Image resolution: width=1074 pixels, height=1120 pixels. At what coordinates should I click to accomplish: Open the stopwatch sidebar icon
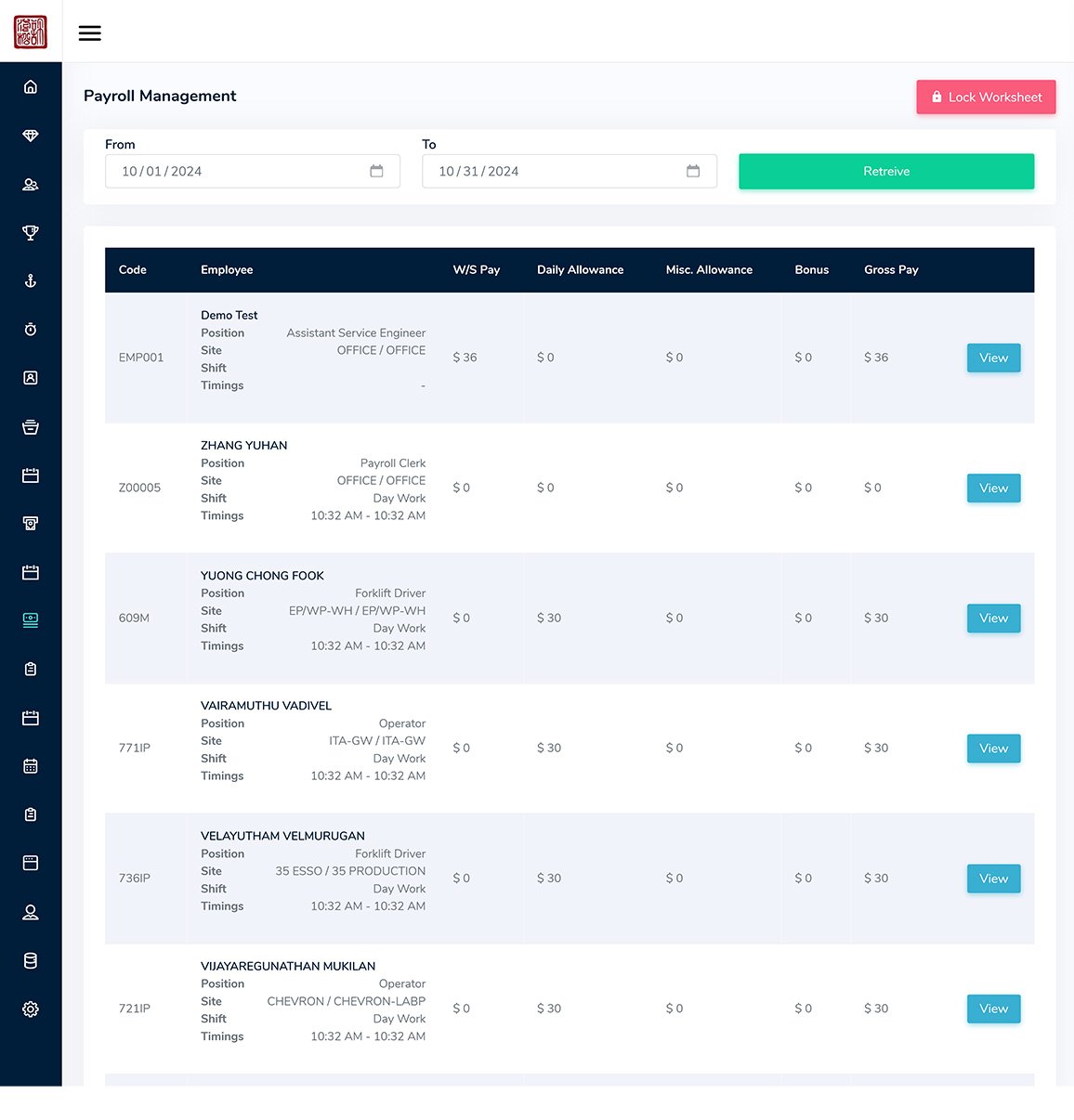[x=31, y=330]
